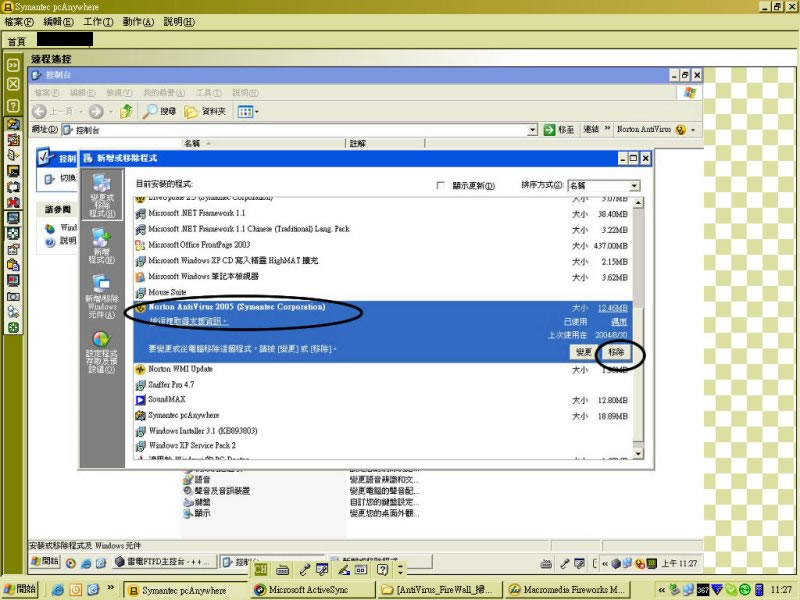This screenshot has width=800, height=600.
Task: Open the 排序方式 sort dropdown showing 名稱
Action: coord(634,186)
